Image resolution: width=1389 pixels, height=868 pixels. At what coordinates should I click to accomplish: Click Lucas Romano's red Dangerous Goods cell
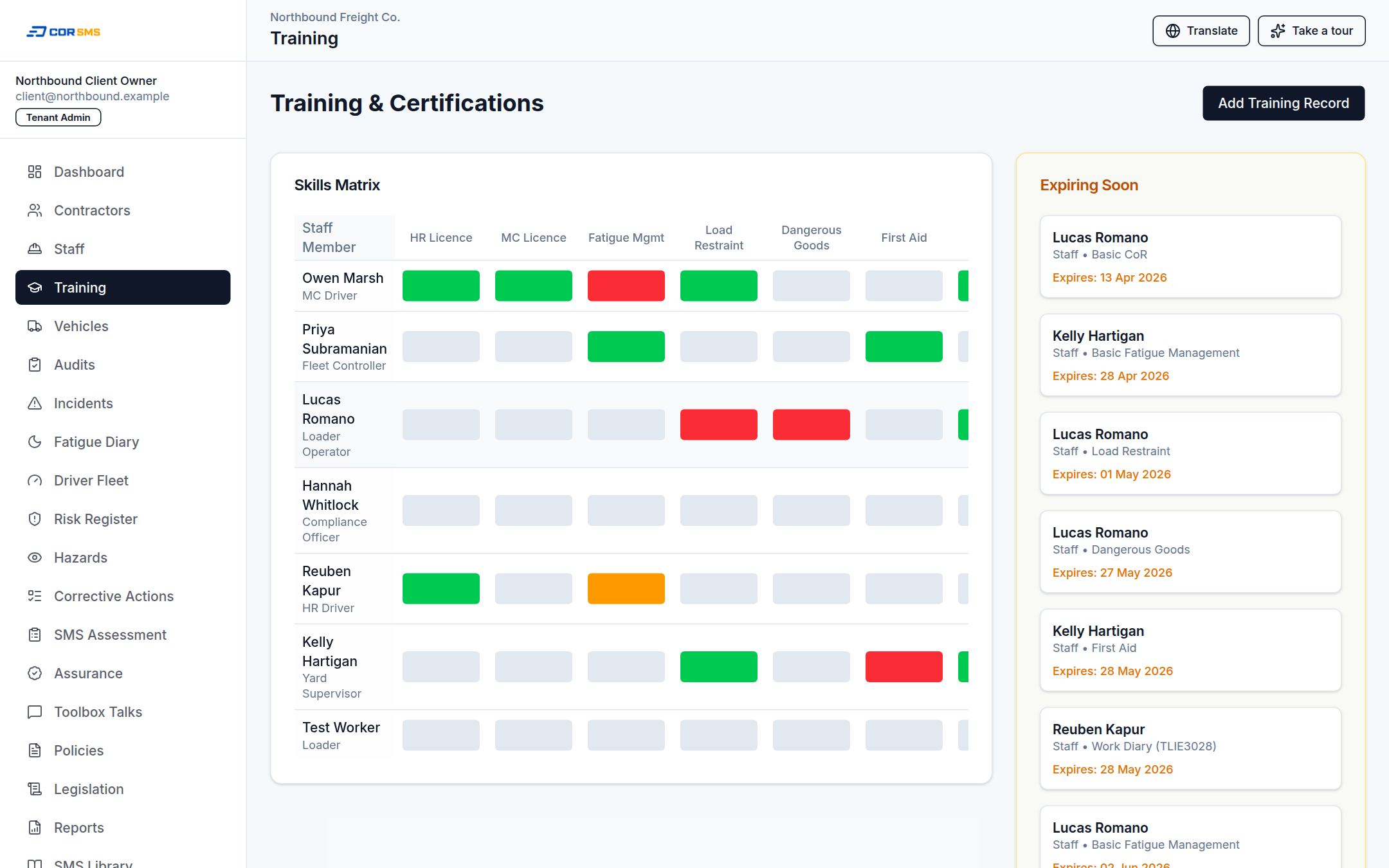tap(812, 424)
